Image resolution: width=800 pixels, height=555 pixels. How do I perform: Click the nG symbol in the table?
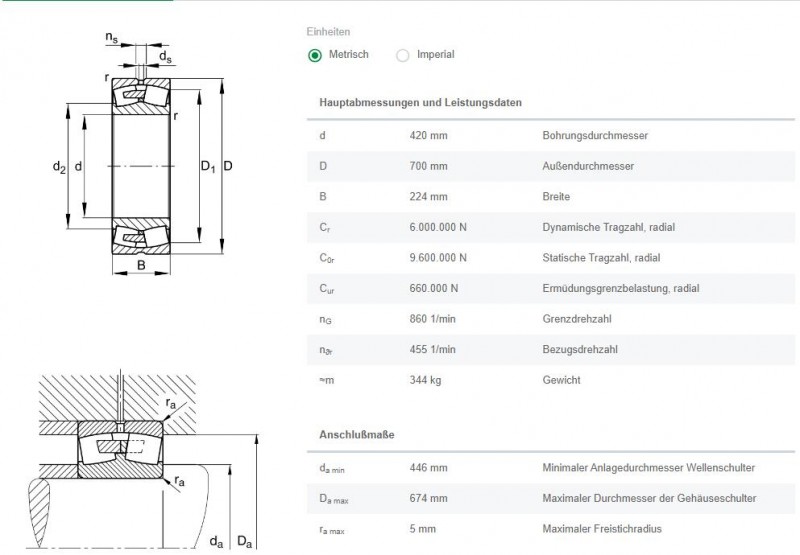pyautogui.click(x=325, y=320)
